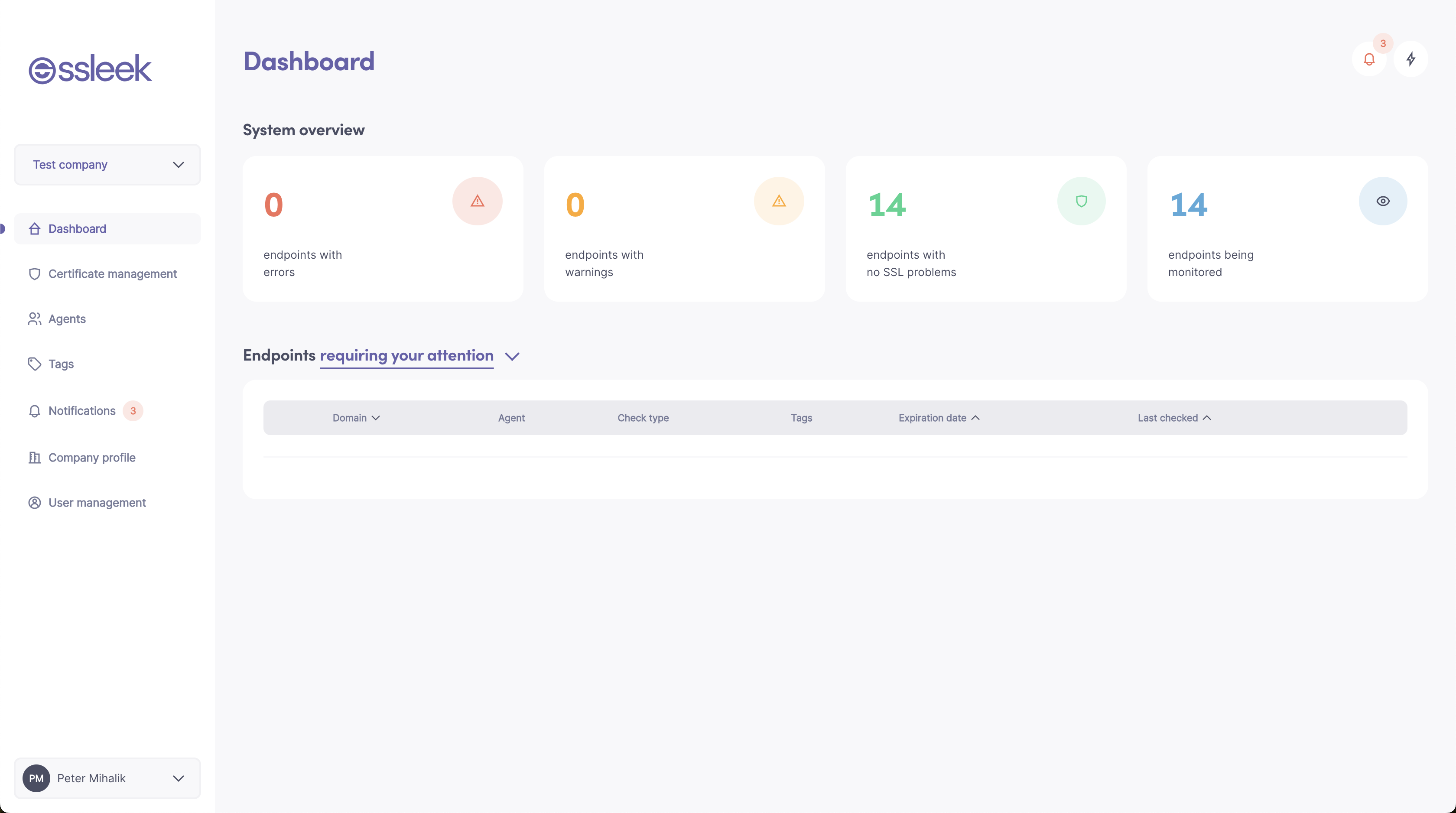Open the Agents page

[x=67, y=319]
